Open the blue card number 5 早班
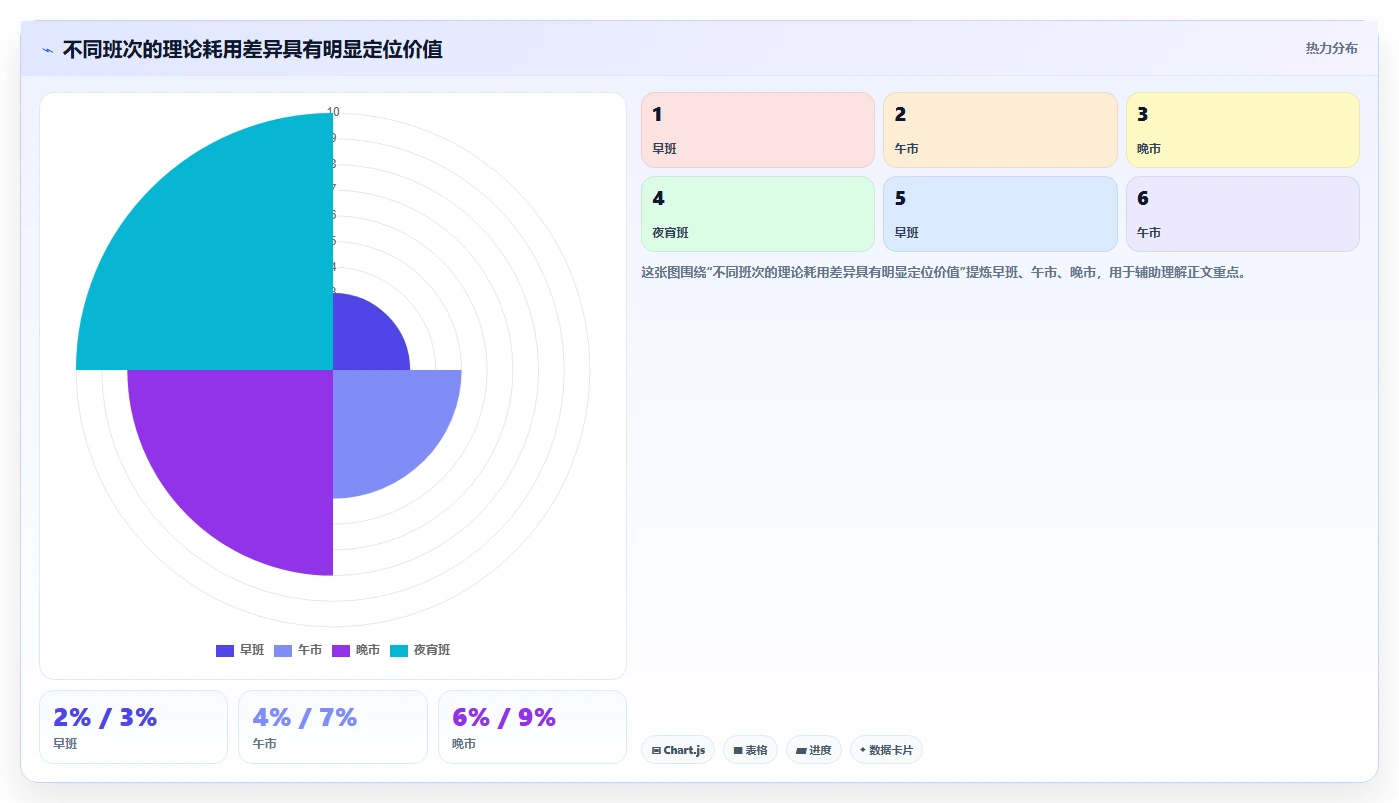 click(x=1000, y=214)
